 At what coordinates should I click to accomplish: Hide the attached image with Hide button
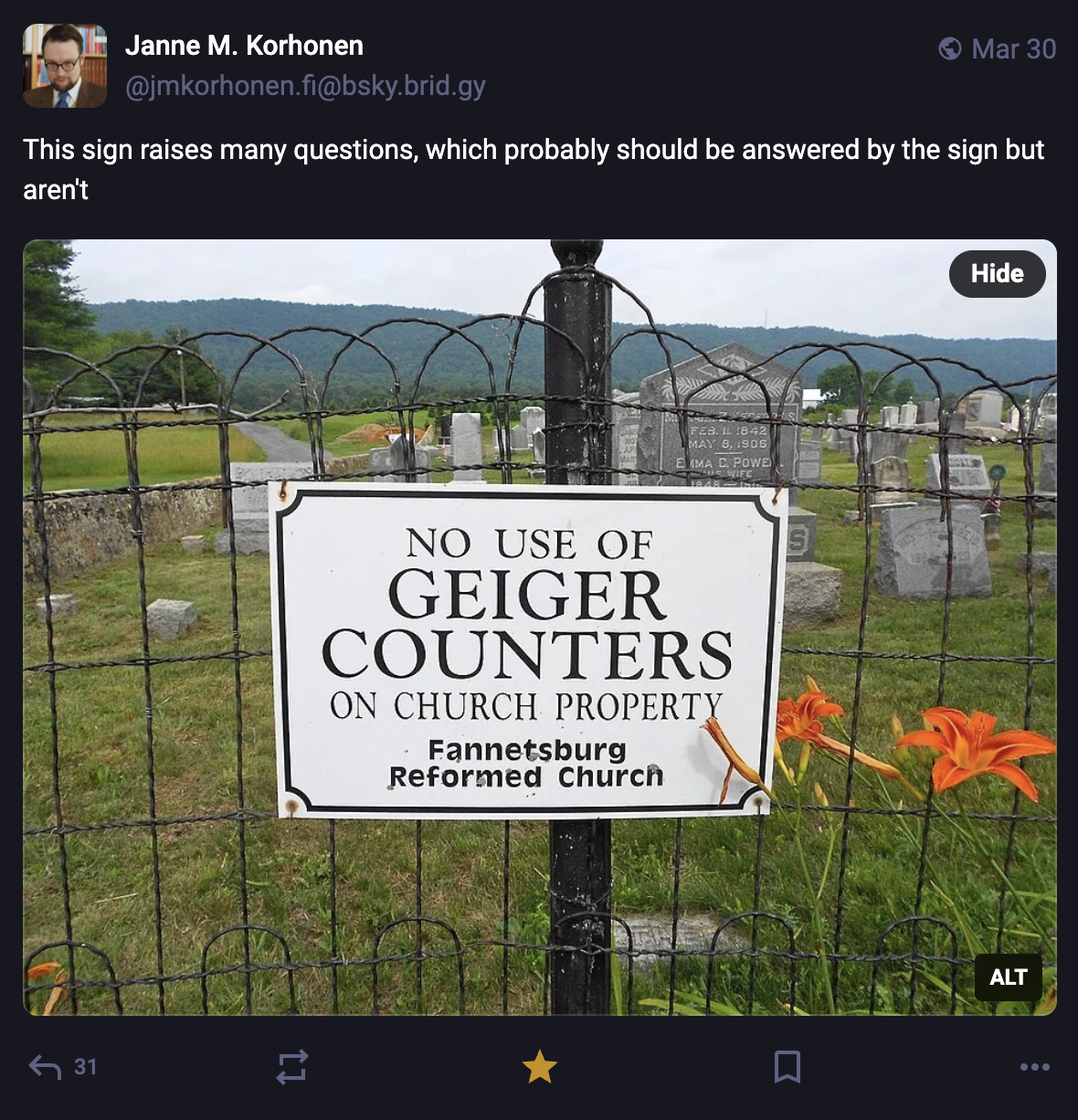click(997, 273)
